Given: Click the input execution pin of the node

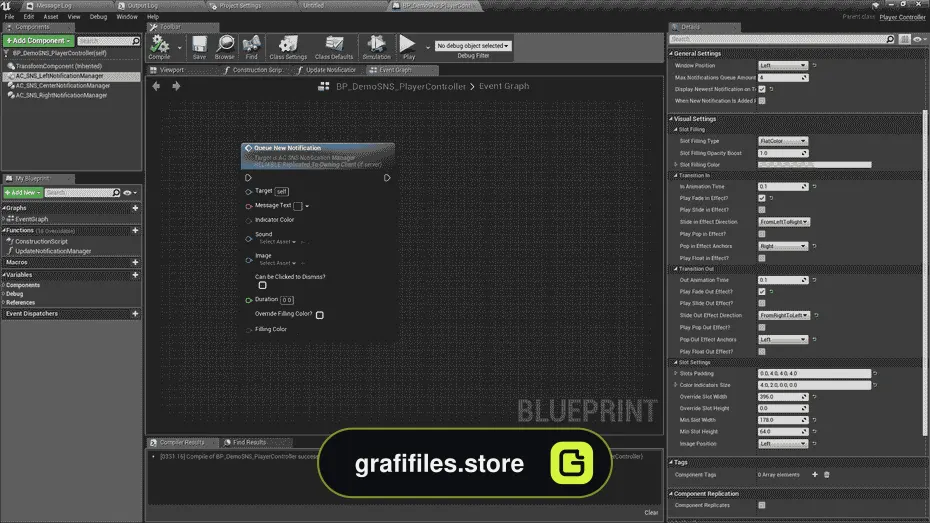Looking at the screenshot, I should [248, 177].
